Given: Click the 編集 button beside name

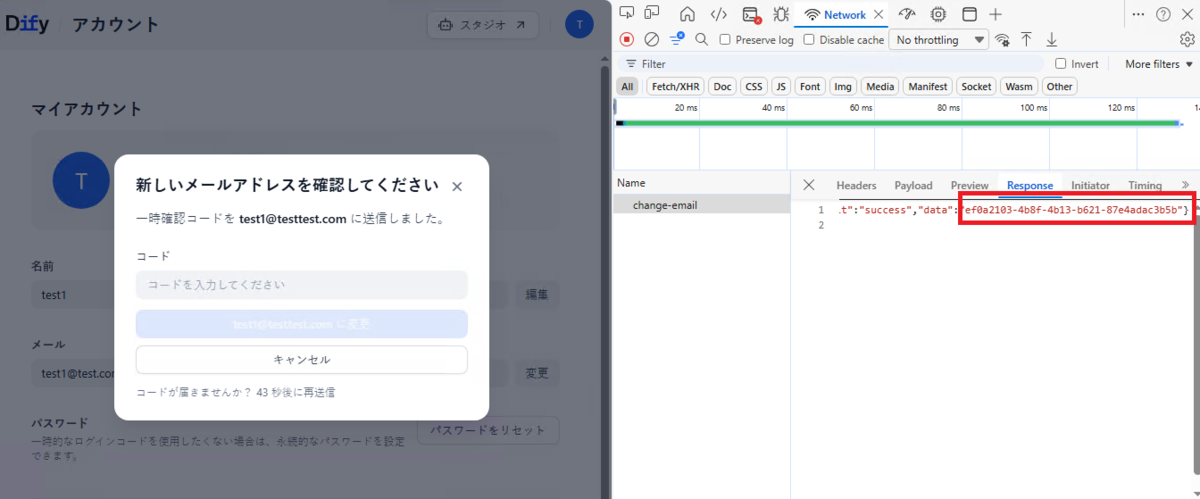Looking at the screenshot, I should coord(537,295).
